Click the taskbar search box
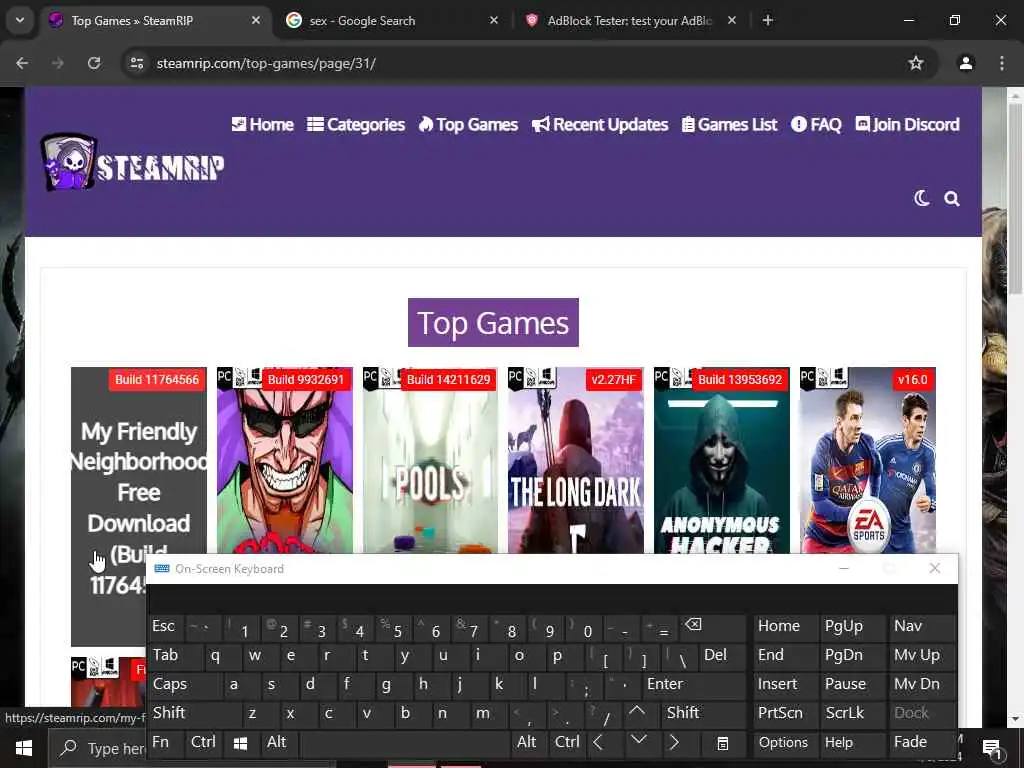The height and width of the screenshot is (768, 1024). (x=98, y=748)
